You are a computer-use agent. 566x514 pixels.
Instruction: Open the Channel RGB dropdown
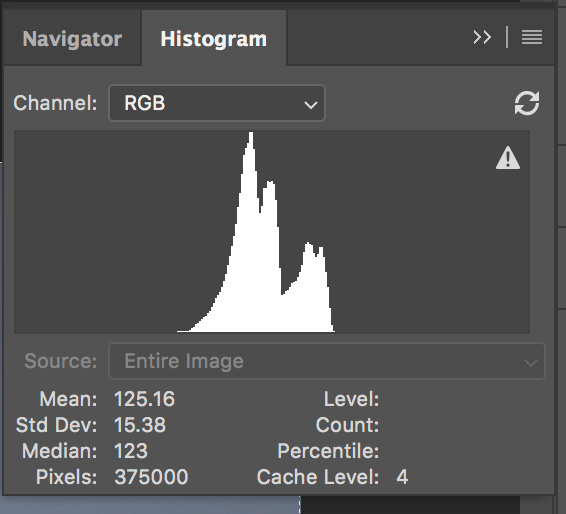click(x=217, y=103)
